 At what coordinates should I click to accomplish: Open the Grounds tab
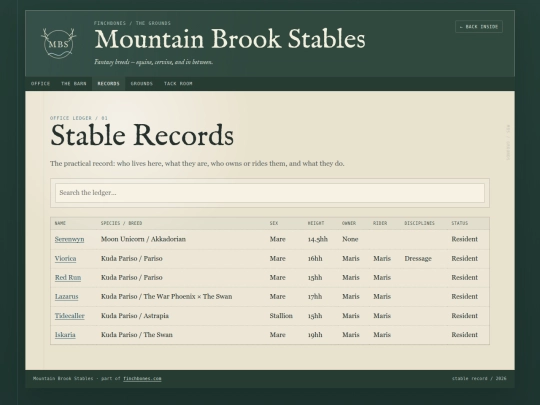(x=142, y=83)
